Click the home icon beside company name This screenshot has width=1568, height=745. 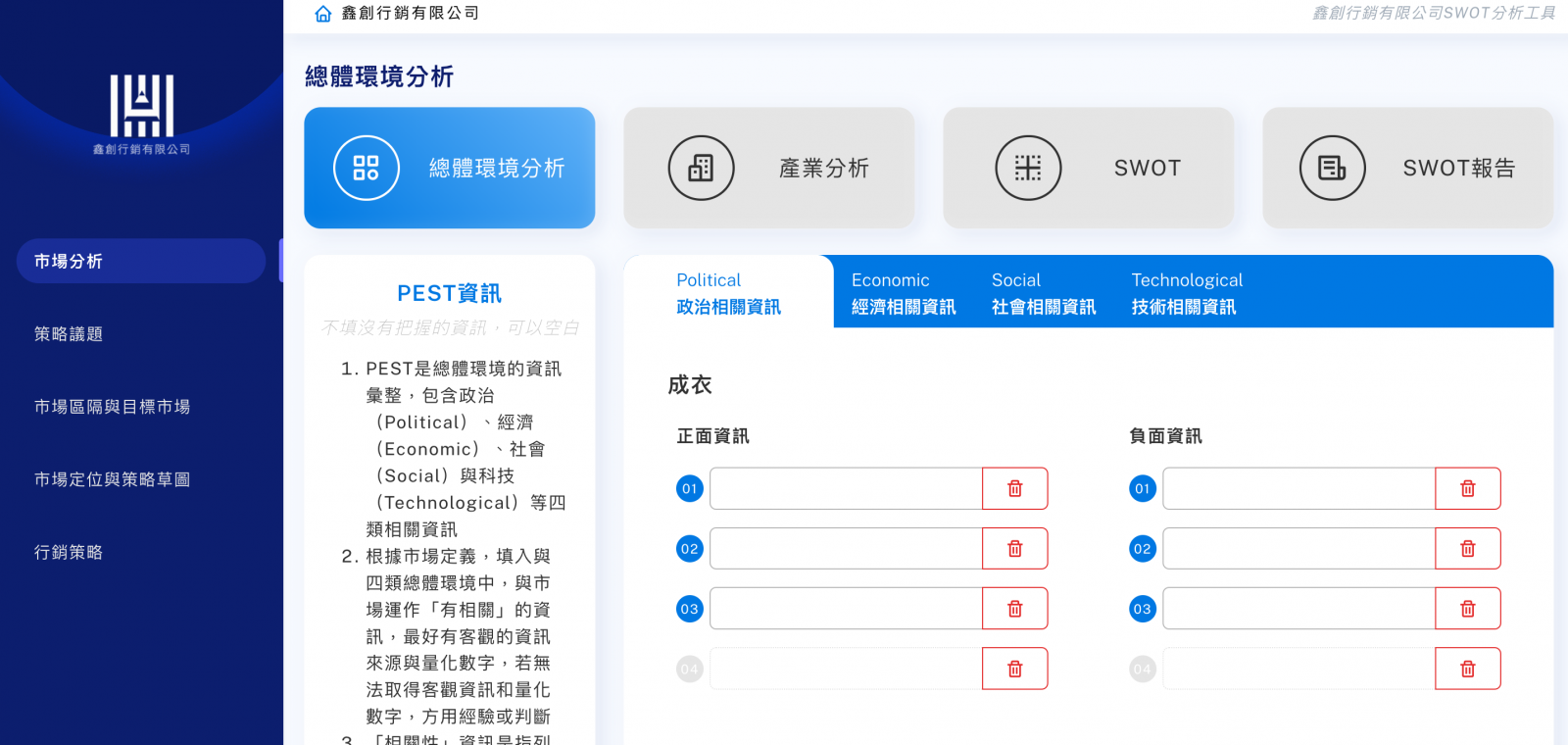322,14
